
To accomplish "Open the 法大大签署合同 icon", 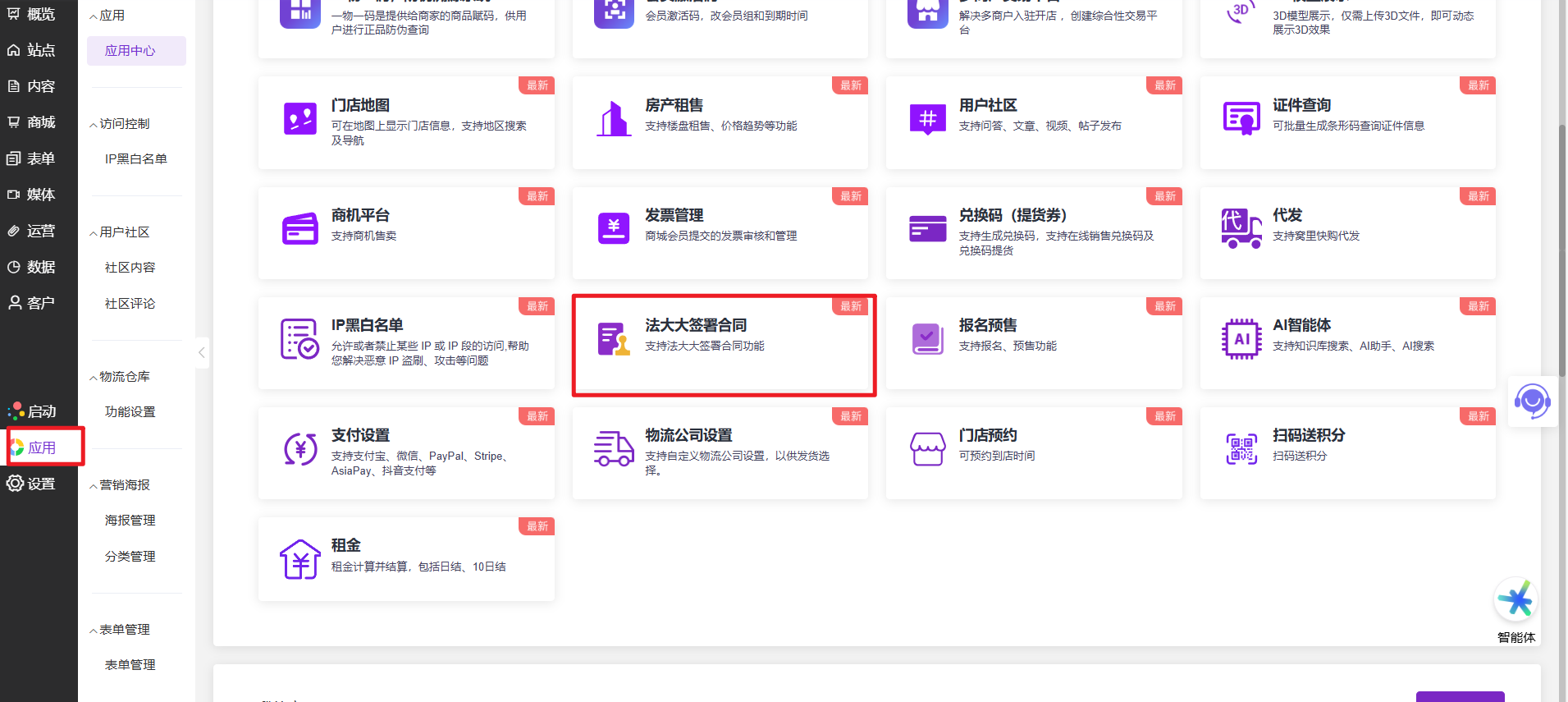I will coord(614,339).
